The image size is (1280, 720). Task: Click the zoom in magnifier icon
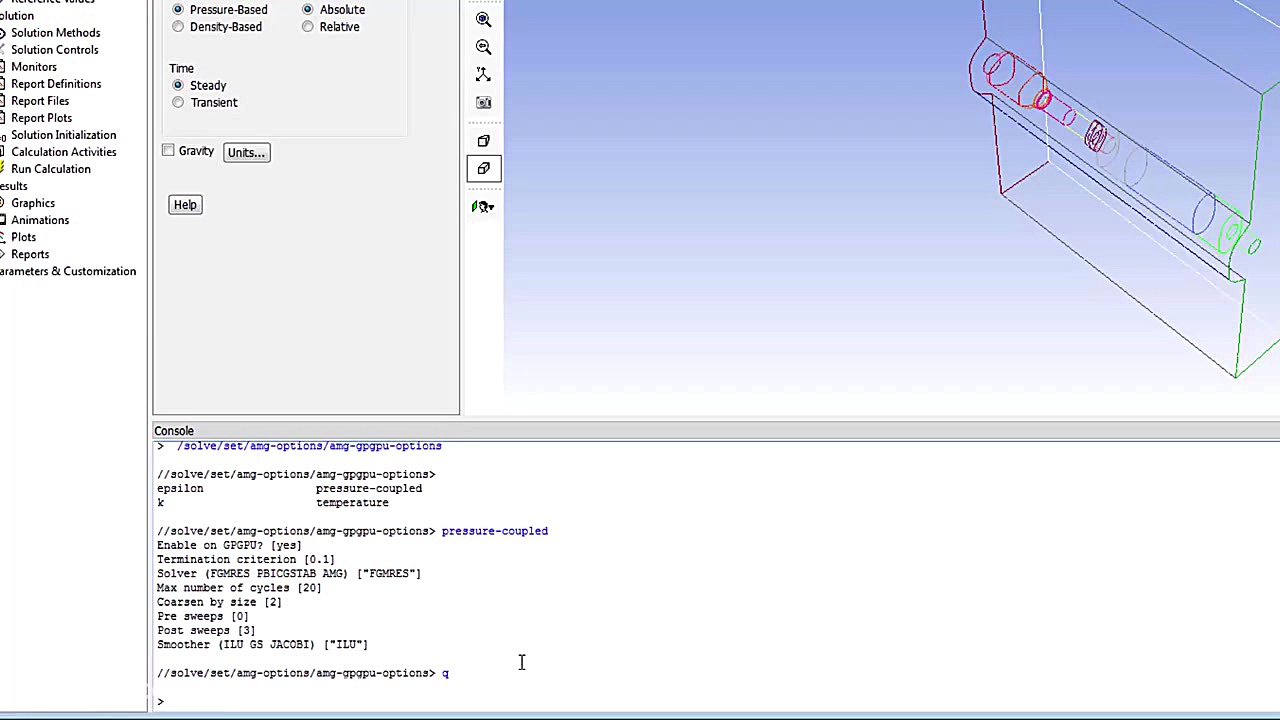[x=484, y=19]
